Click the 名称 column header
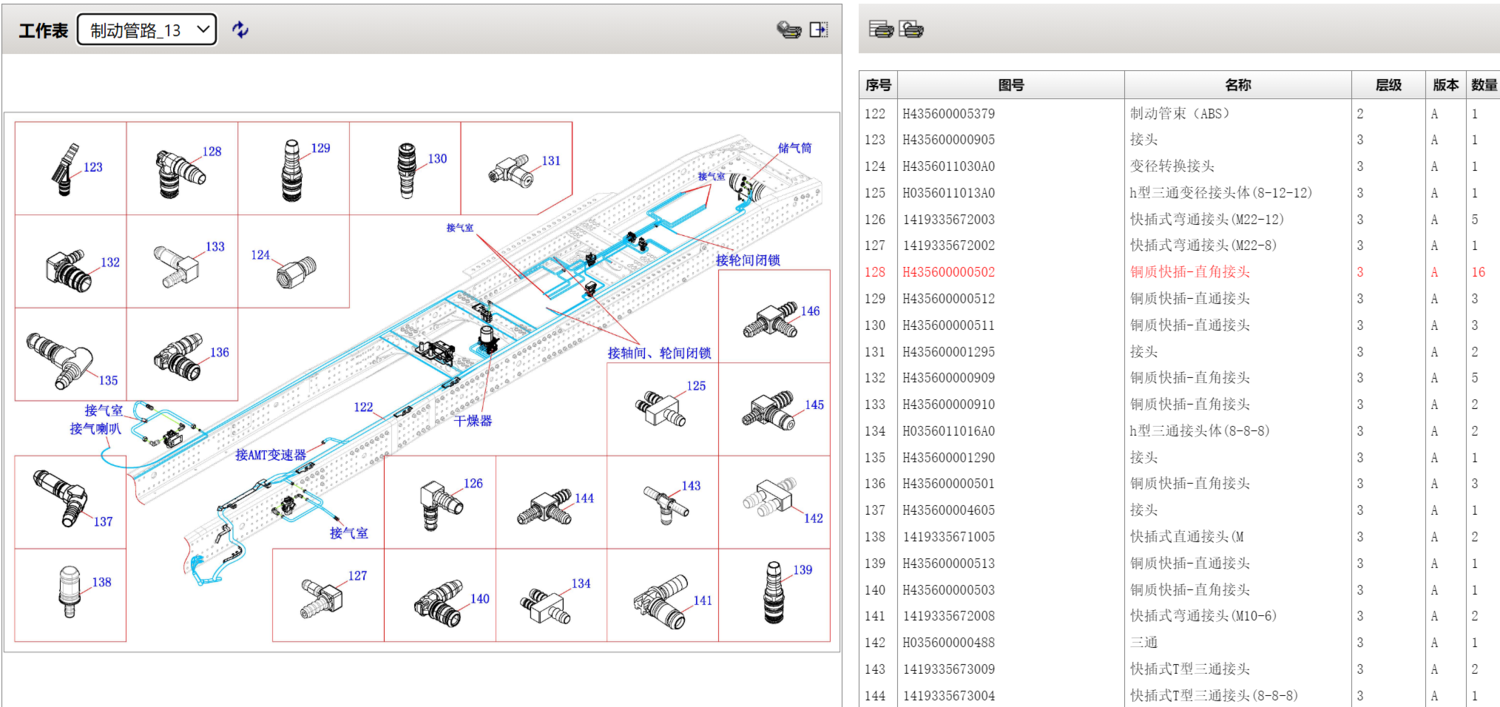The width and height of the screenshot is (1500, 707). 1237,86
